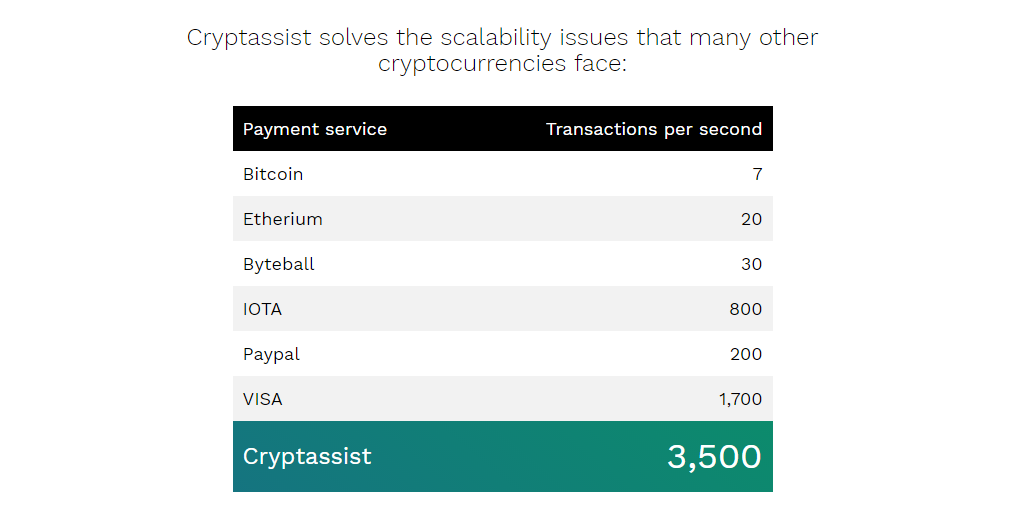Select the Byteball row label
This screenshot has height=514, width=1025.
tap(278, 264)
